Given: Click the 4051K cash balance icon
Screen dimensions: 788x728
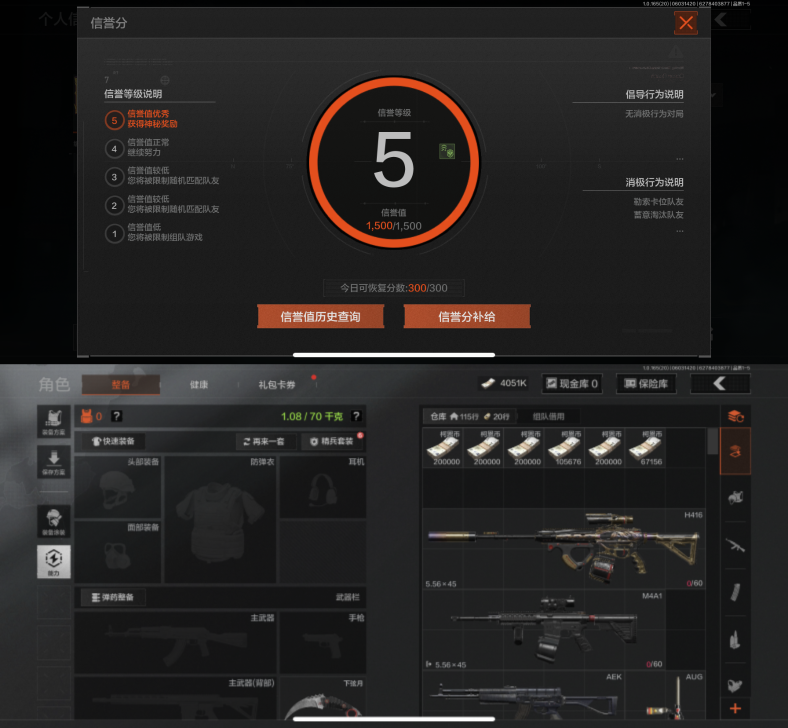Looking at the screenshot, I should point(488,383).
